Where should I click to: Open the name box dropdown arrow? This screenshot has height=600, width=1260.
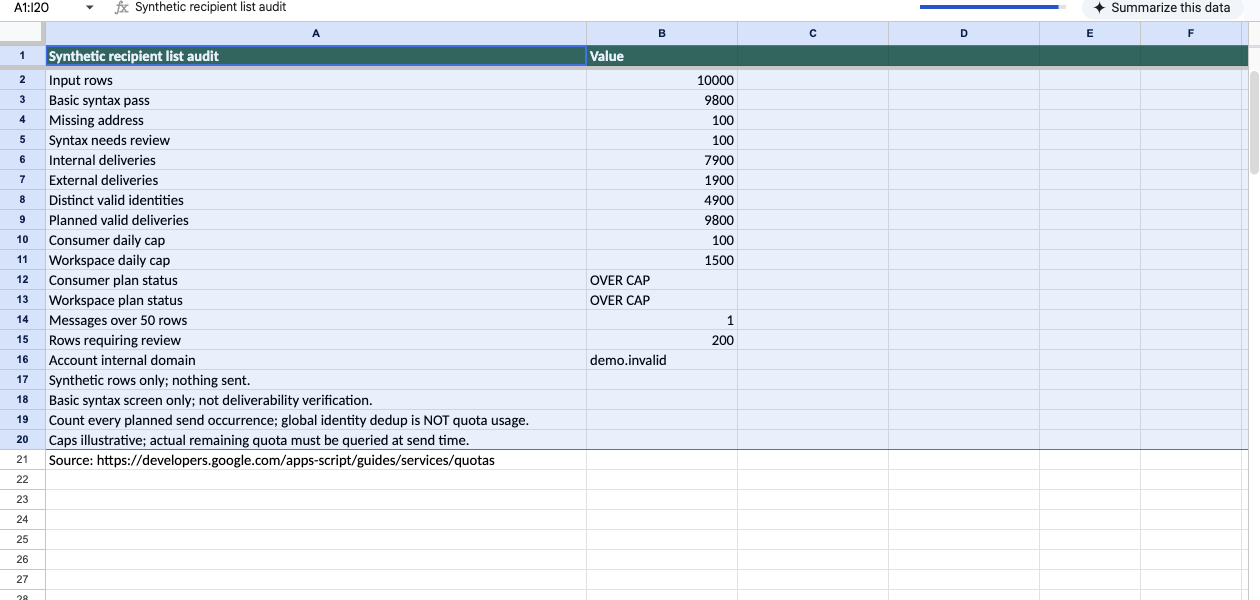(90, 8)
